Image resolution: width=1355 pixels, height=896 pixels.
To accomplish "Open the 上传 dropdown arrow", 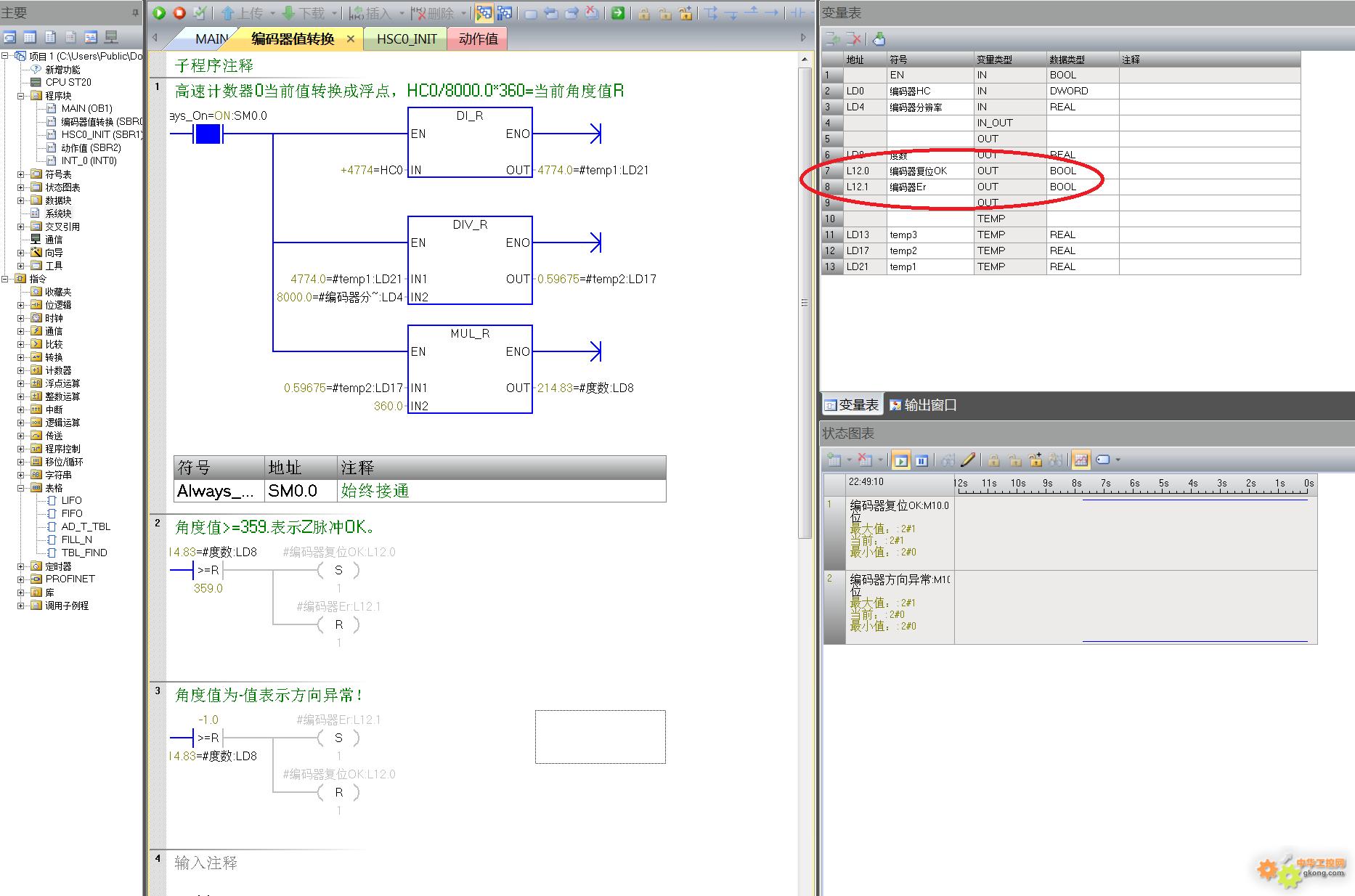I will pos(273,13).
